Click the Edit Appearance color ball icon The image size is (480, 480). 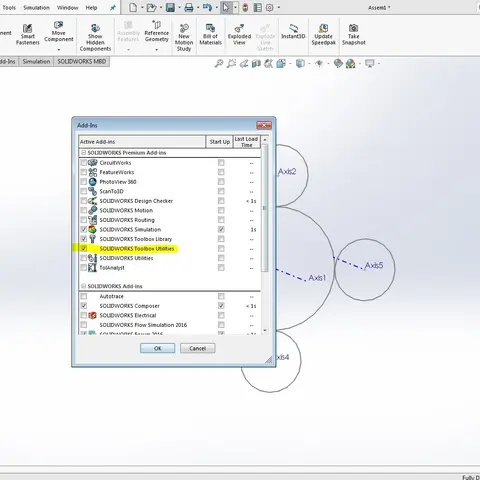[x=338, y=63]
